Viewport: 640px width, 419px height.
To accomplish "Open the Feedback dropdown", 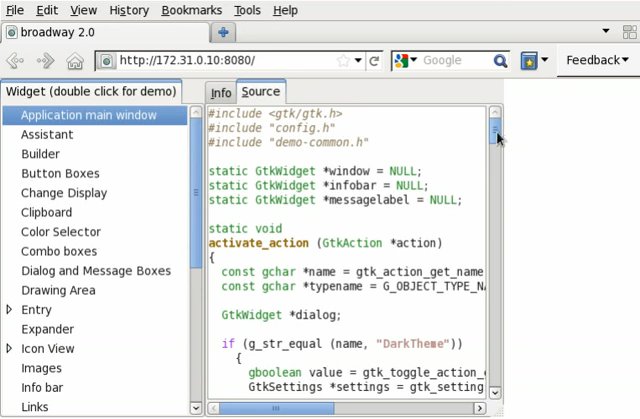I will (597, 60).
